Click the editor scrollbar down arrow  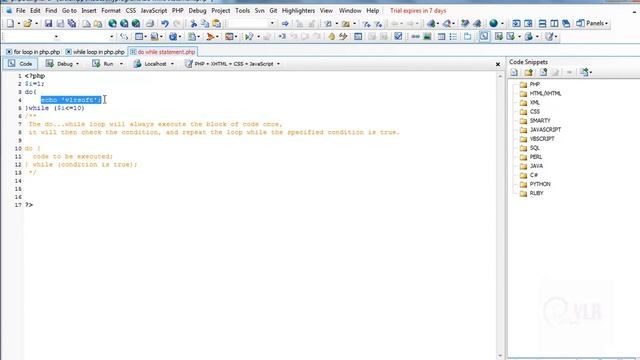coord(500,356)
